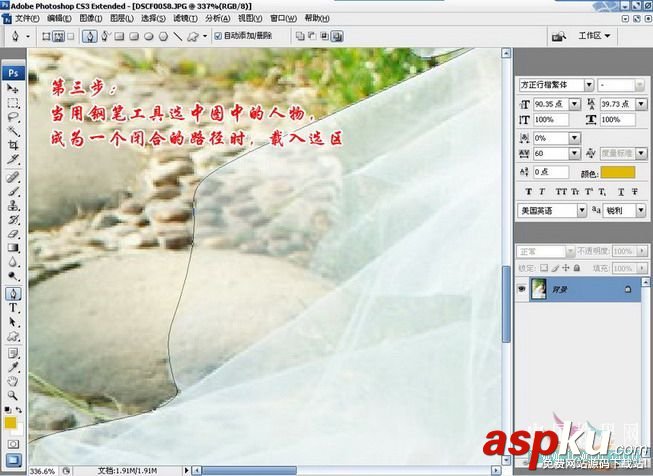Open 图像(I) menu

(x=90, y=18)
